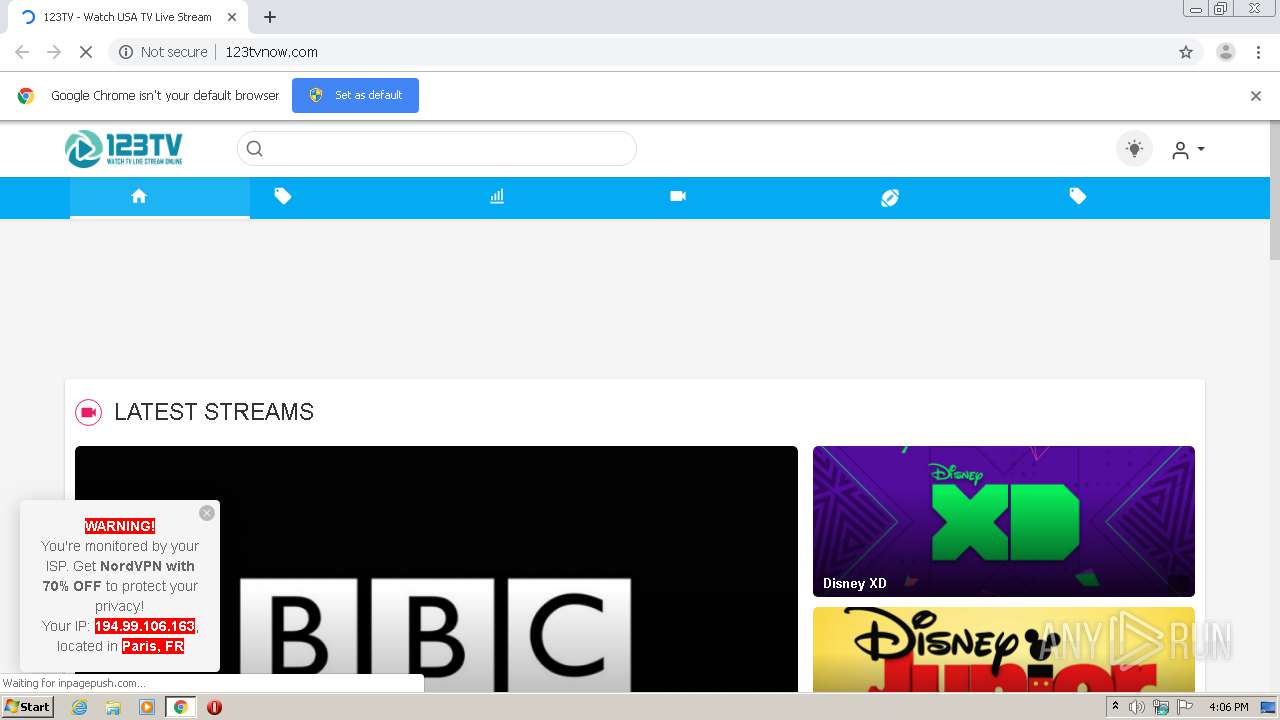Image resolution: width=1280 pixels, height=720 pixels.
Task: Open the Windows Start menu
Action: tap(28, 707)
